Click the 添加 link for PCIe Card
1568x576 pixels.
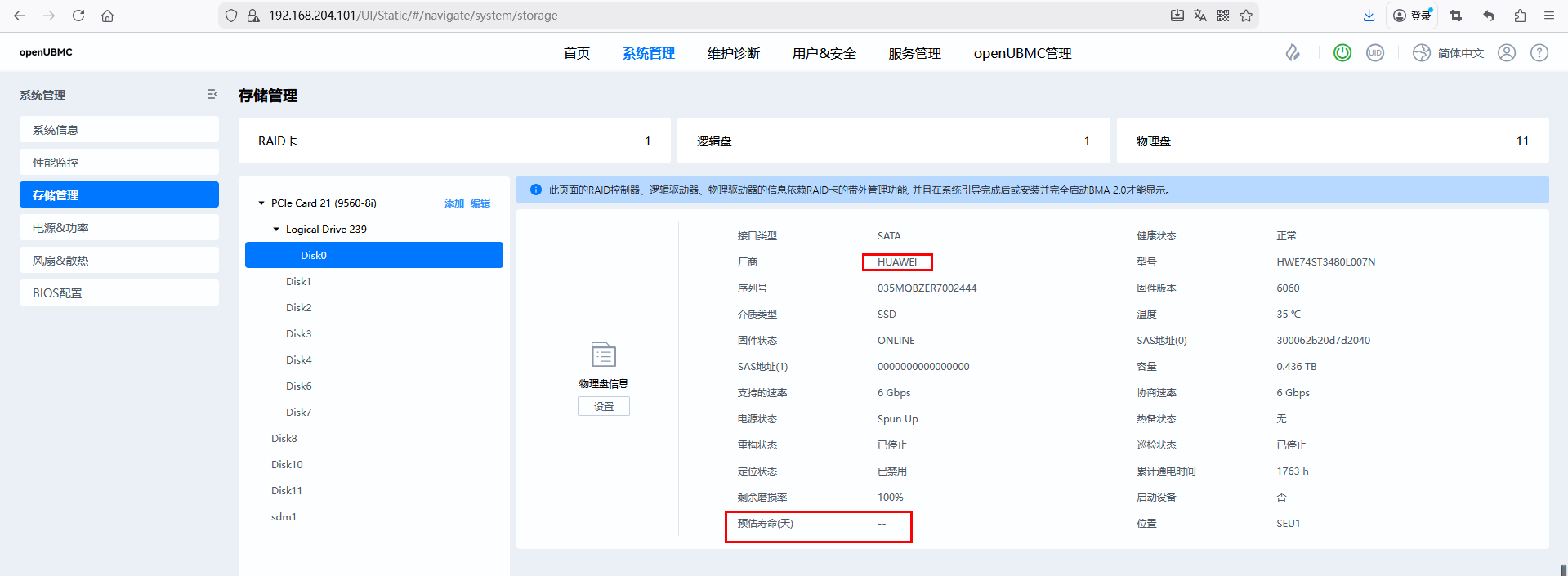[453, 203]
